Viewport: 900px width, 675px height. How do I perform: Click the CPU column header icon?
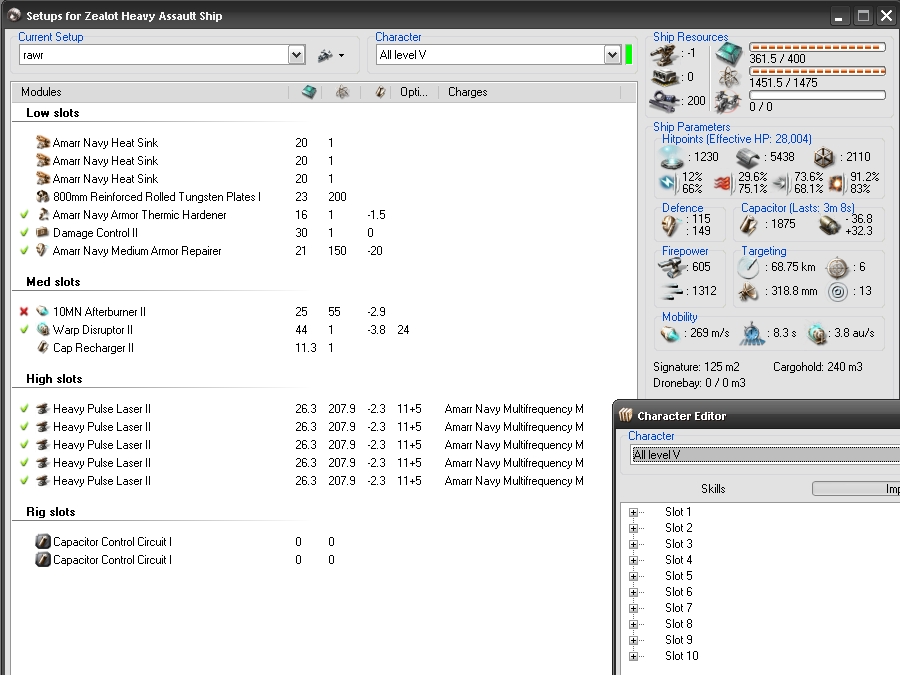point(309,92)
